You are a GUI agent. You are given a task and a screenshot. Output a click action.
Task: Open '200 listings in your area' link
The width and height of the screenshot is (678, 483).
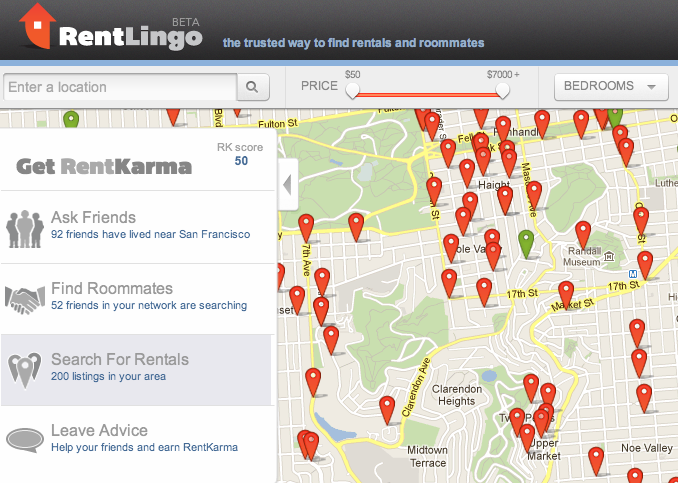click(108, 376)
